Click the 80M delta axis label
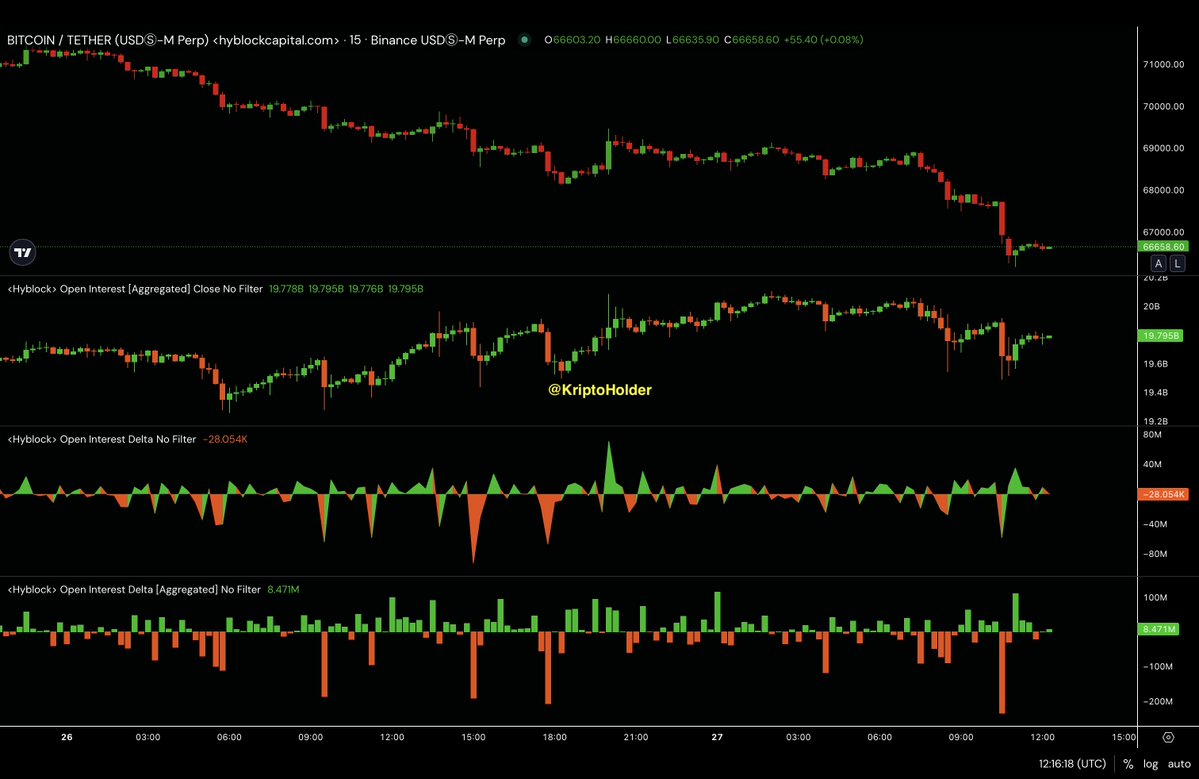 [1152, 435]
